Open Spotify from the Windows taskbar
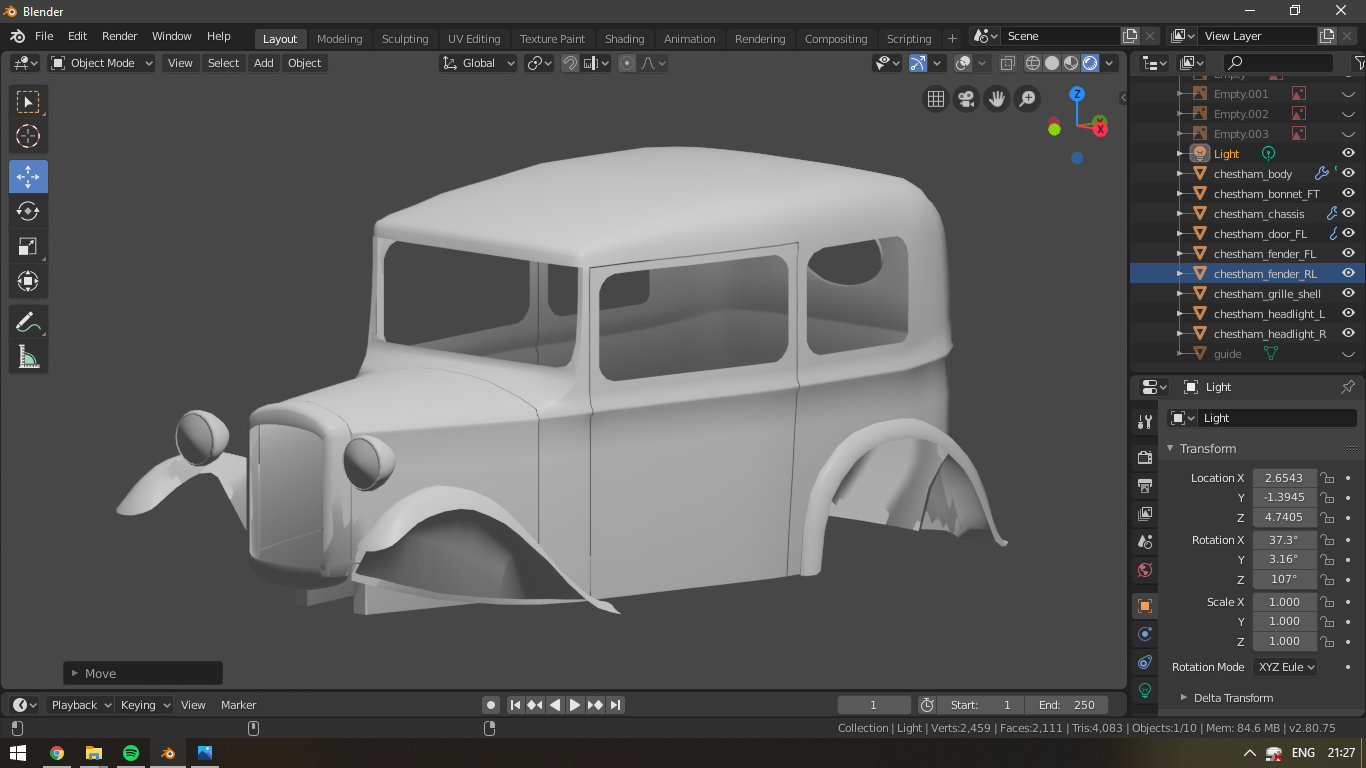This screenshot has height=768, width=1366. [x=131, y=753]
